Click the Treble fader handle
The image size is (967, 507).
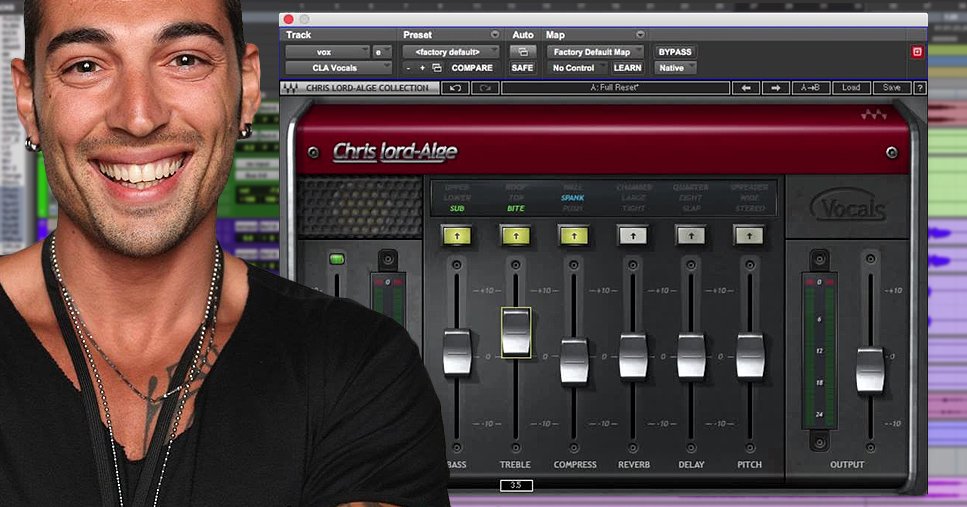click(516, 333)
